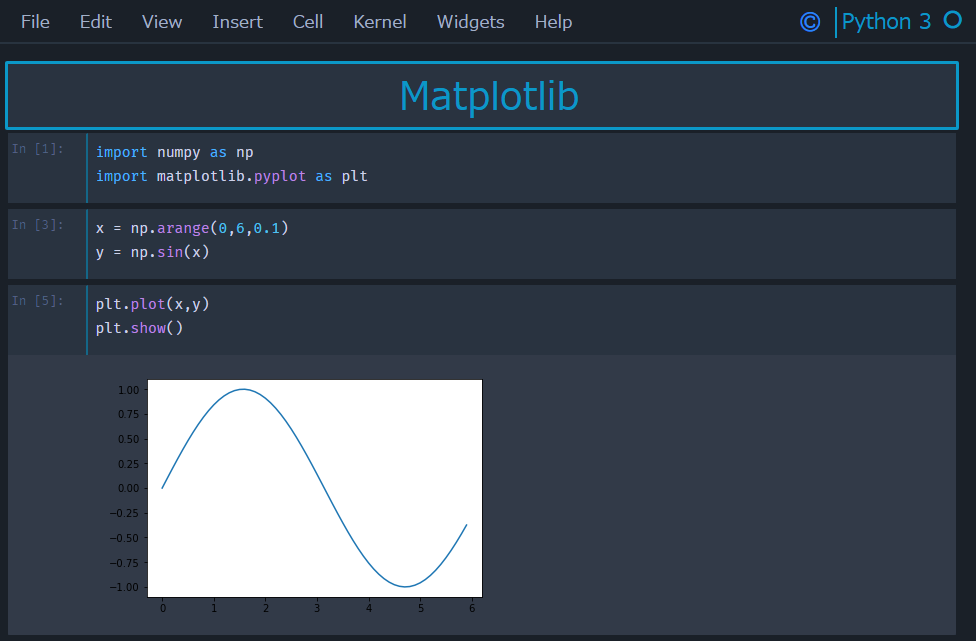Click the sine wave plot output
Viewport: 976px width, 641px height.
[x=315, y=488]
